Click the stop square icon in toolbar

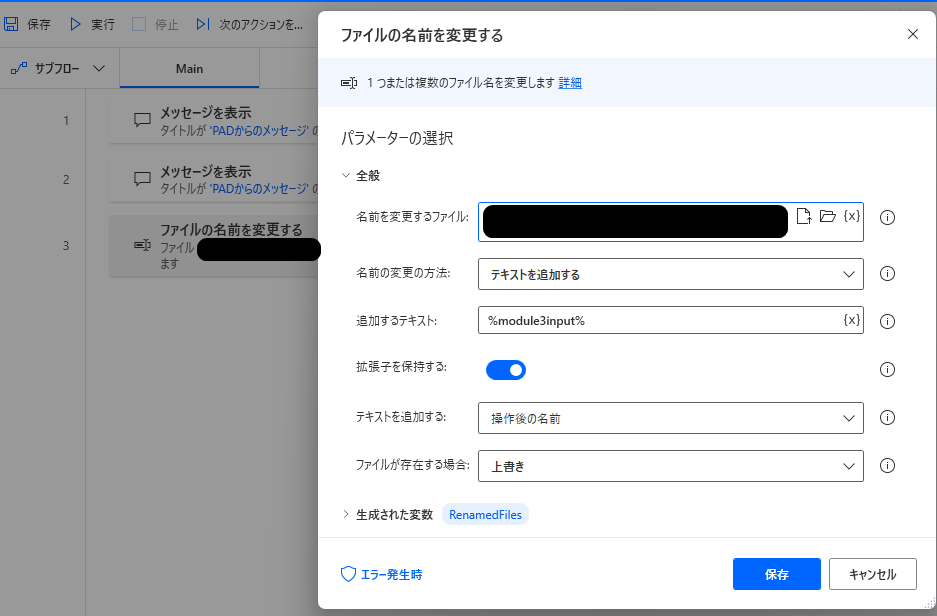(139, 24)
